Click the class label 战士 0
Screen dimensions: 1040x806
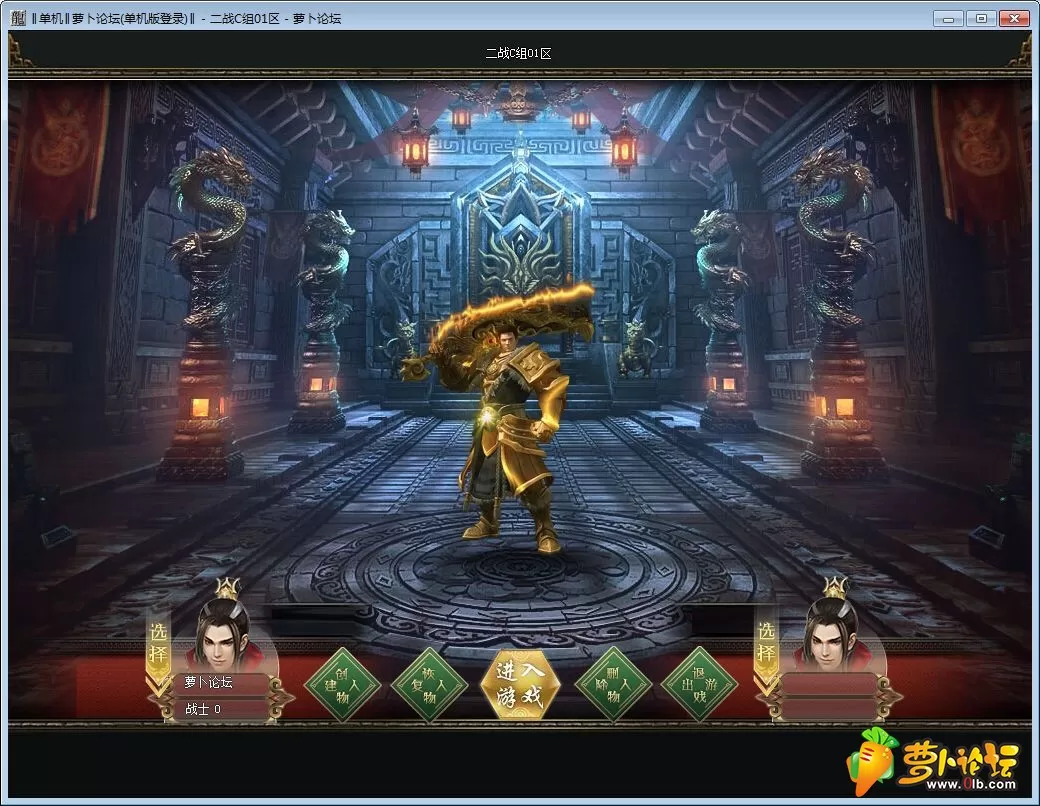pos(202,709)
